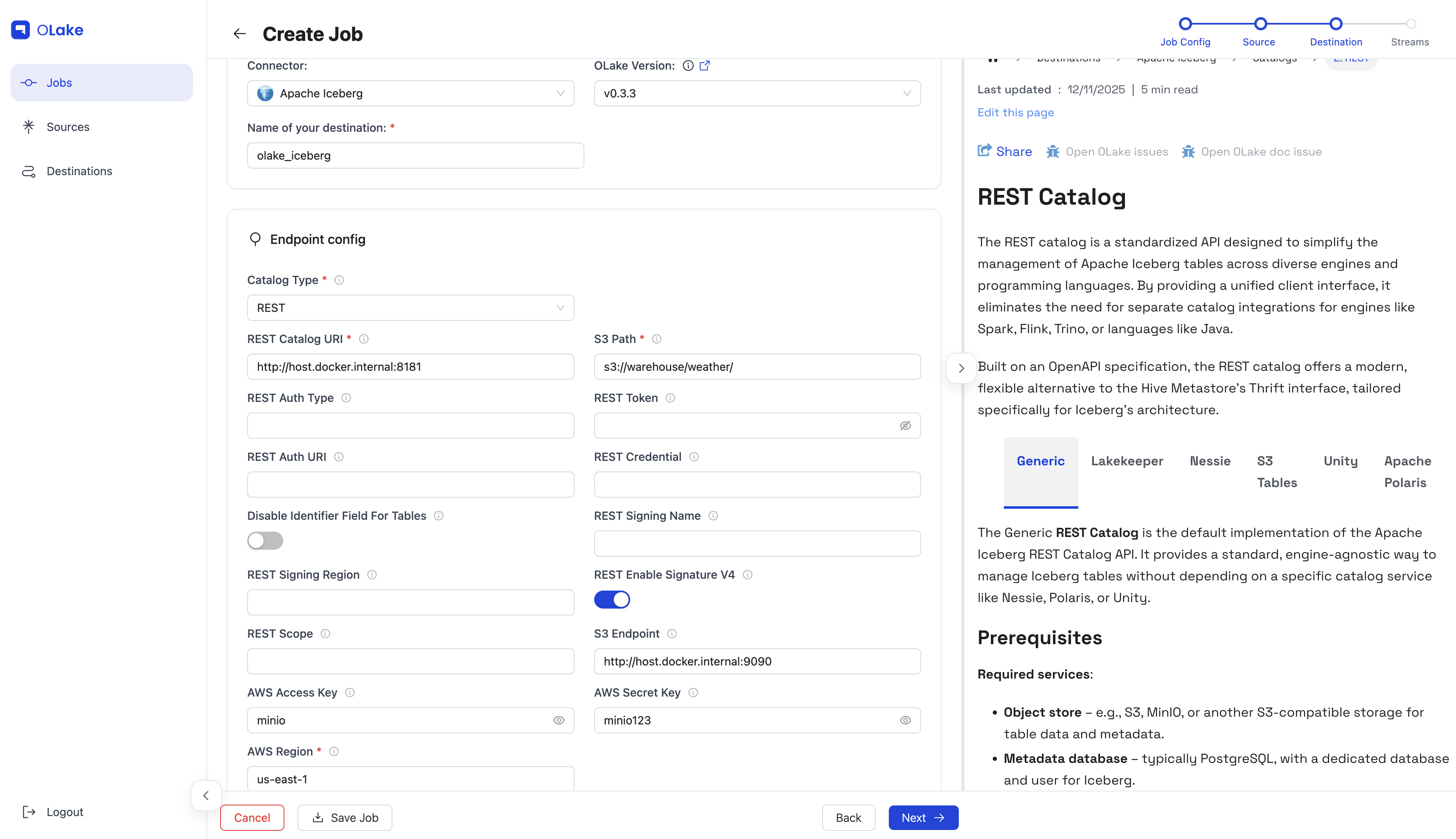Toggle Disable Identifier Field For Tables switch
1456x839 pixels.
tap(265, 541)
